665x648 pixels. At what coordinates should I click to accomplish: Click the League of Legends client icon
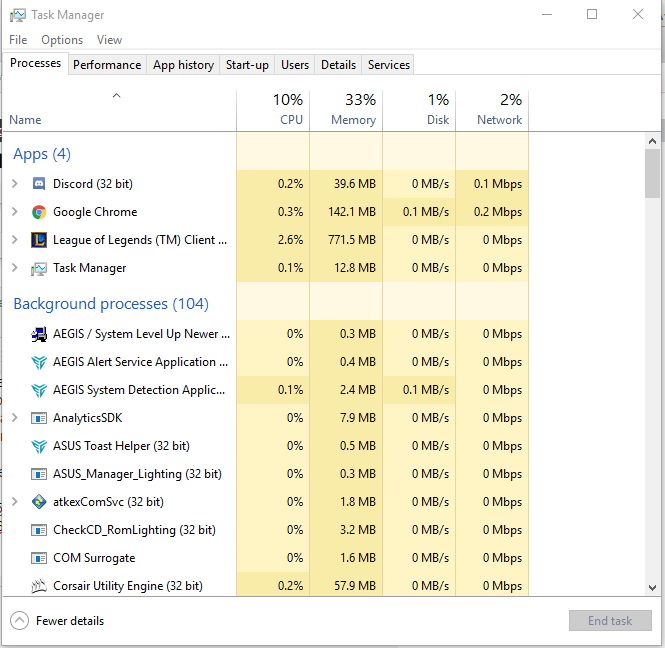[x=39, y=240]
